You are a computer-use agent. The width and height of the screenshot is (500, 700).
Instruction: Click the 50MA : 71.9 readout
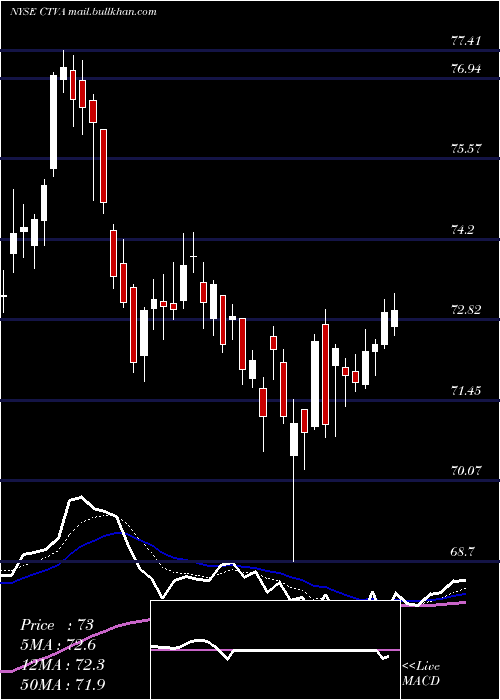pyautogui.click(x=62, y=684)
